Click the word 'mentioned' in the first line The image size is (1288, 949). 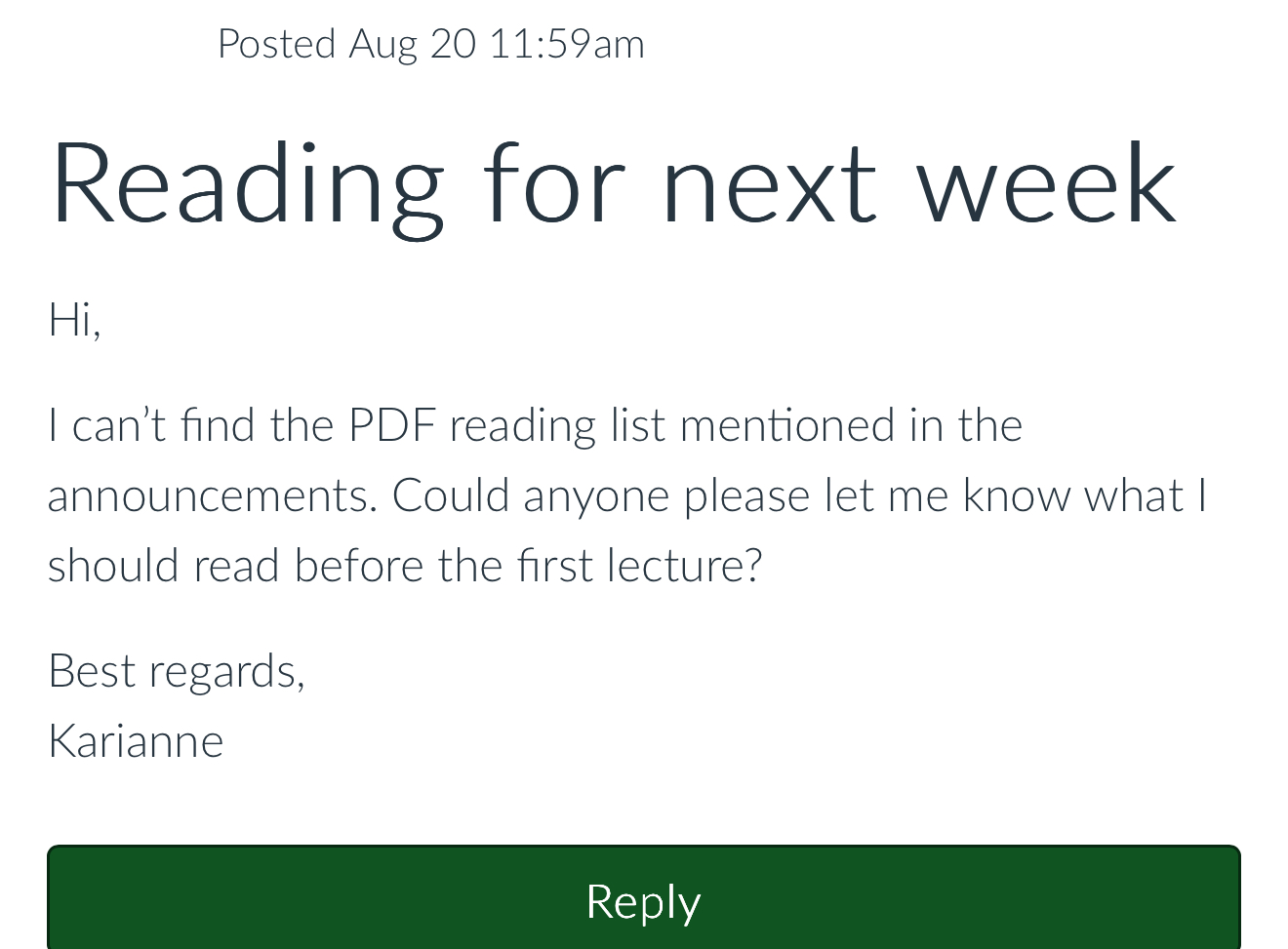coord(787,425)
